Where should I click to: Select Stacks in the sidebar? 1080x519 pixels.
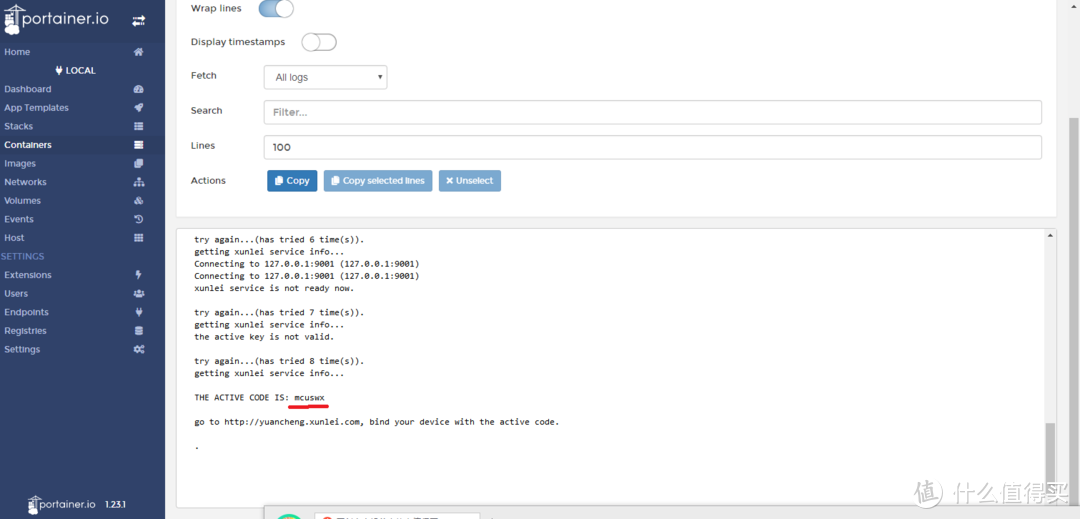point(19,127)
